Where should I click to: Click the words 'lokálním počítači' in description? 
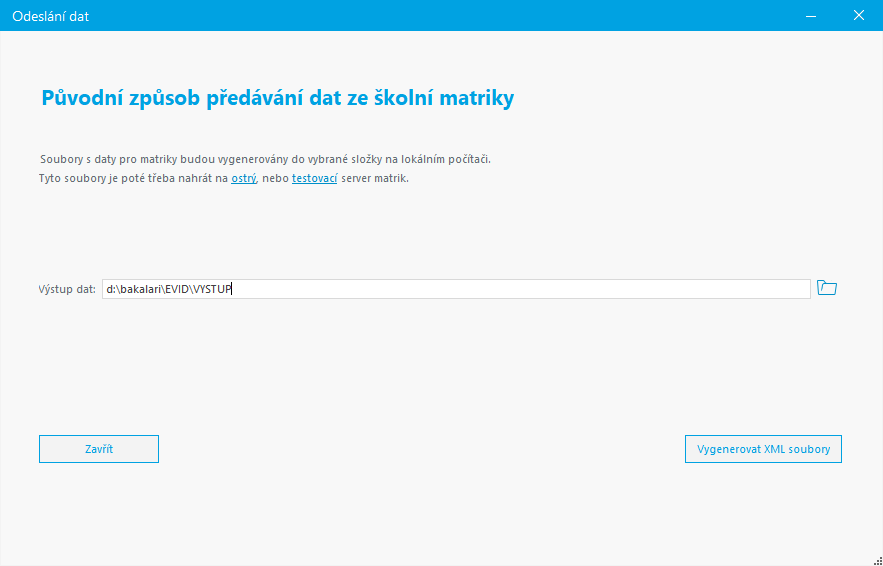pyautogui.click(x=445, y=159)
